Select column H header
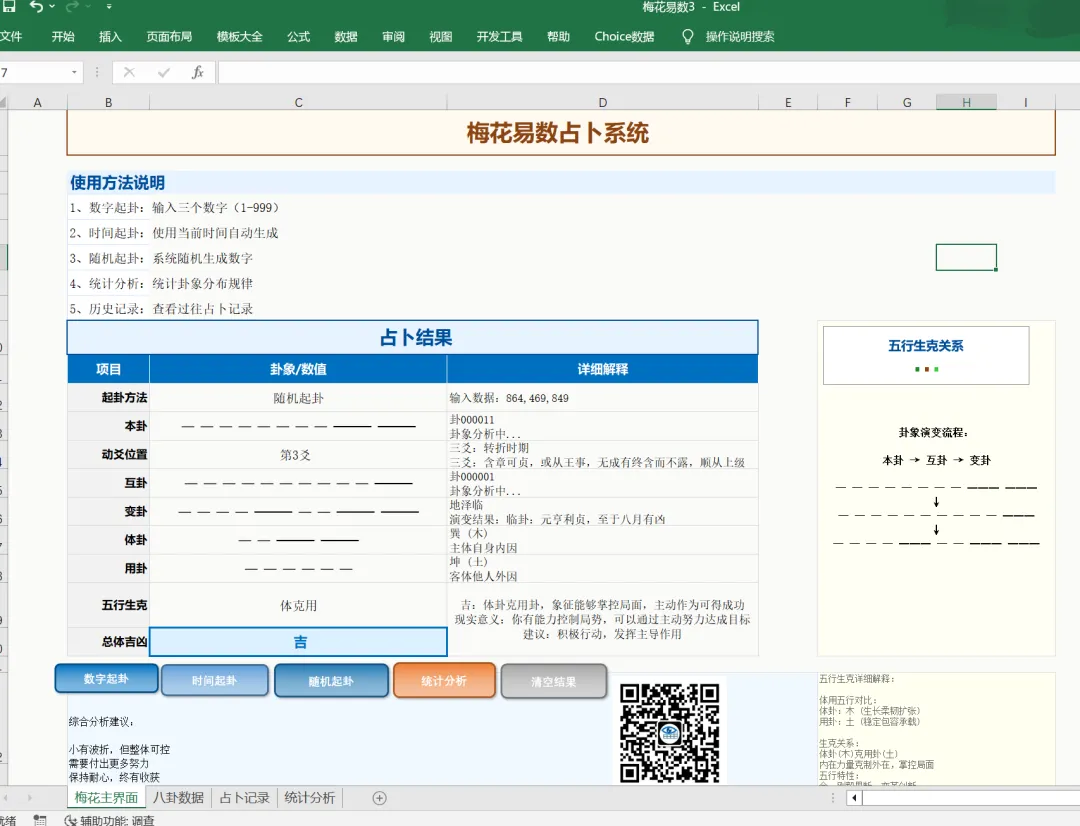The image size is (1080, 826). click(966, 103)
